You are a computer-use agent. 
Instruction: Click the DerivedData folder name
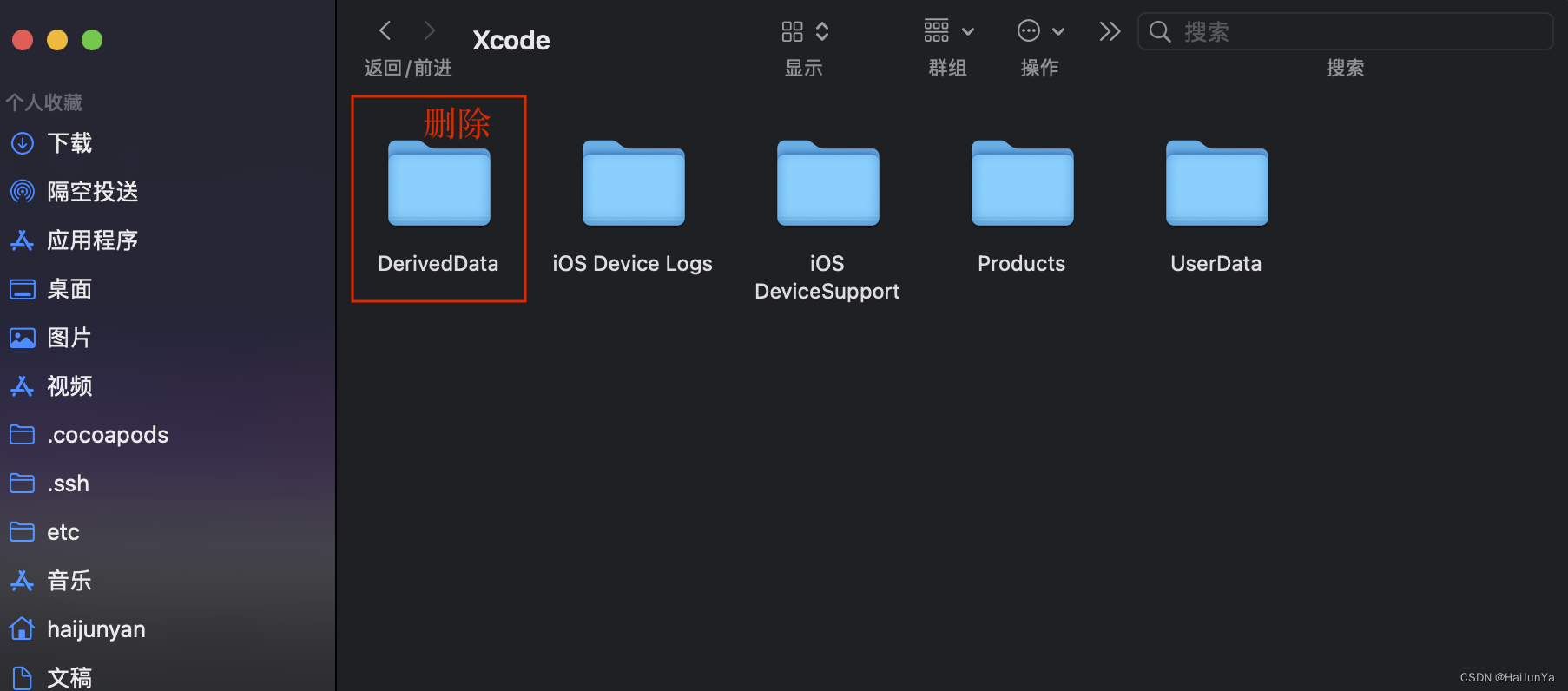[x=438, y=264]
